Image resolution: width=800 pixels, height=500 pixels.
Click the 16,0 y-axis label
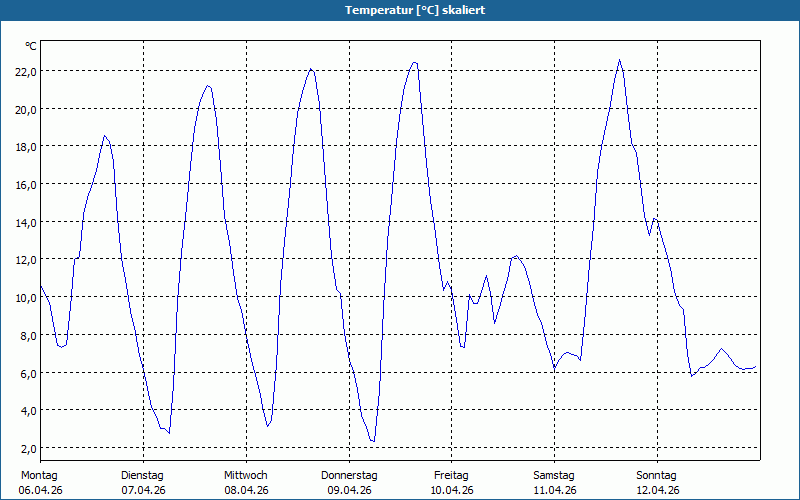tap(26, 185)
